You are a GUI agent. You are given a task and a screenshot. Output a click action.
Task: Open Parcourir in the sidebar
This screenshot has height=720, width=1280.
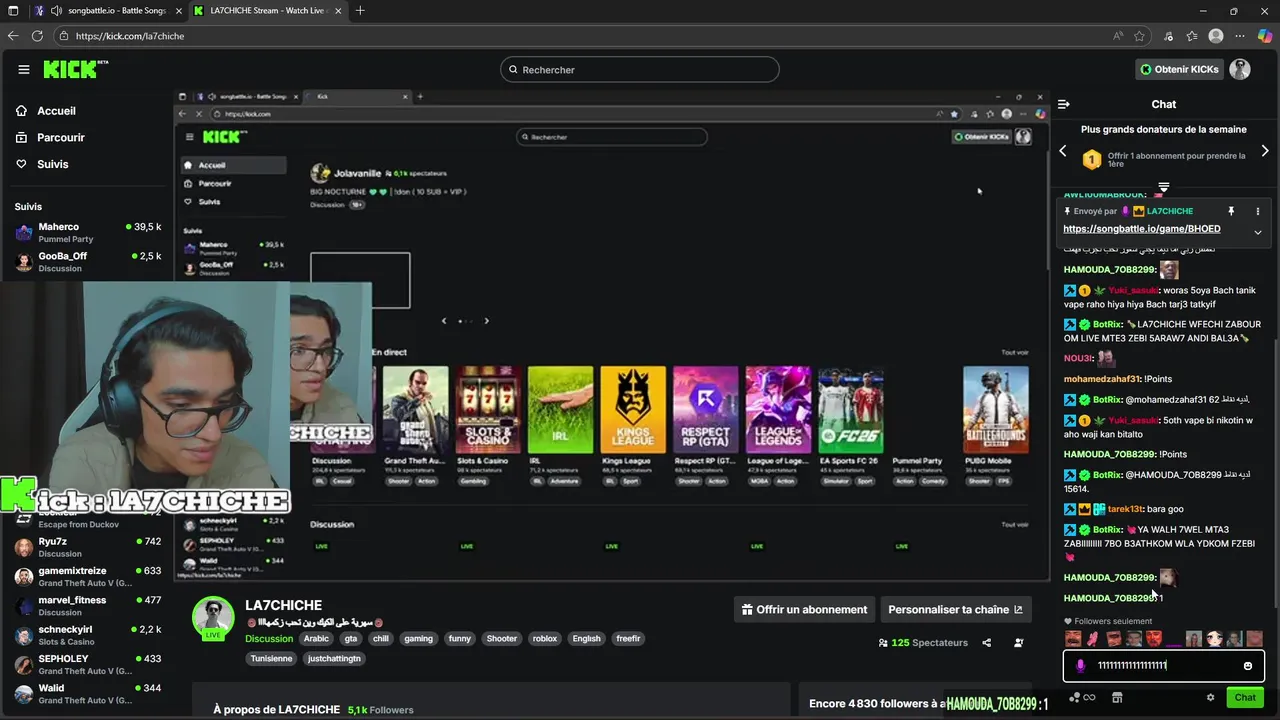(x=61, y=138)
